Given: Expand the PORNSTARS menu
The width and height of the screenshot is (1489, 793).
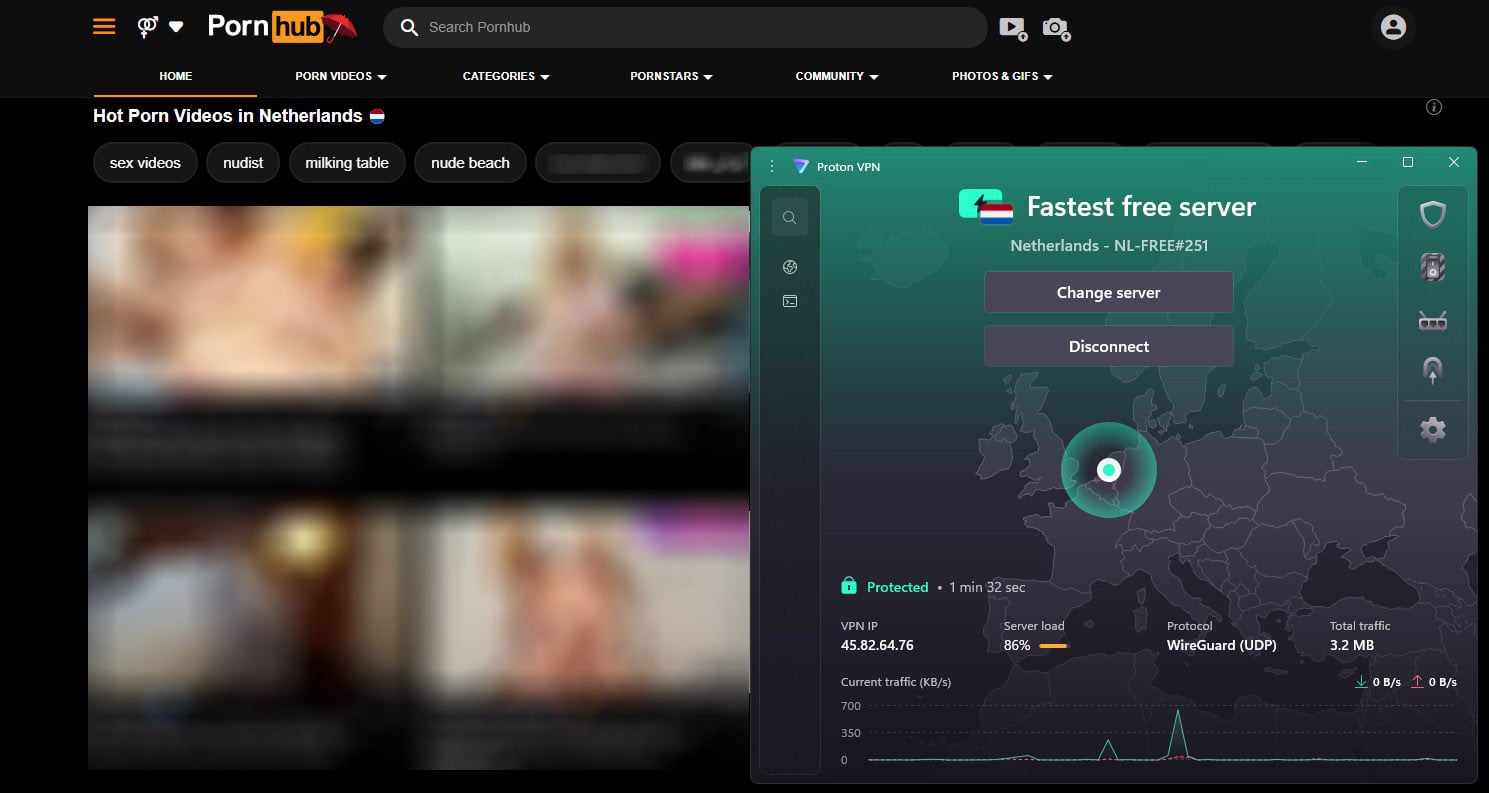Looking at the screenshot, I should point(671,76).
